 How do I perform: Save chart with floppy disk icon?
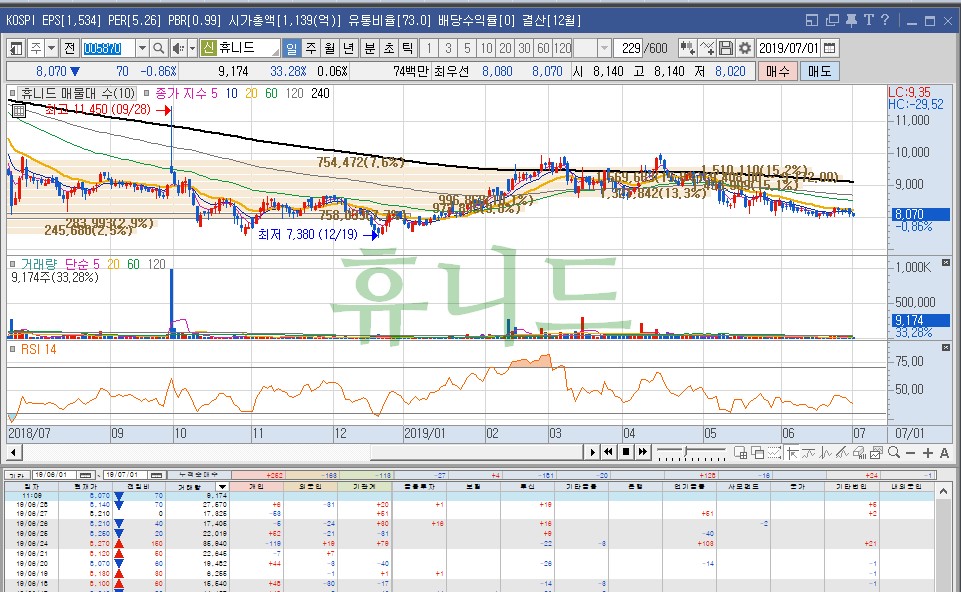[x=726, y=48]
